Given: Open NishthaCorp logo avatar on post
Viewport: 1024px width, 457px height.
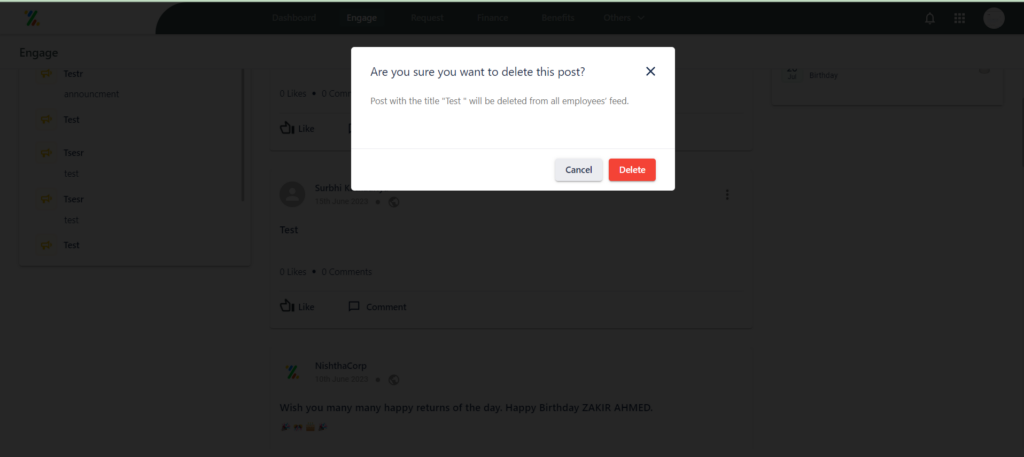Looking at the screenshot, I should [x=293, y=372].
